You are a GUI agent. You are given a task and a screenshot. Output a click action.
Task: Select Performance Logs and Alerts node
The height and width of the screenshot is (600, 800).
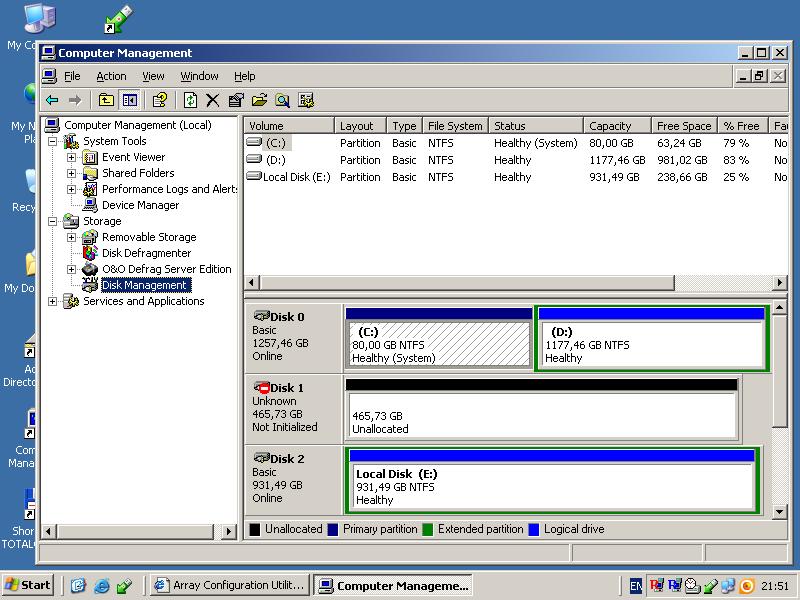point(169,189)
